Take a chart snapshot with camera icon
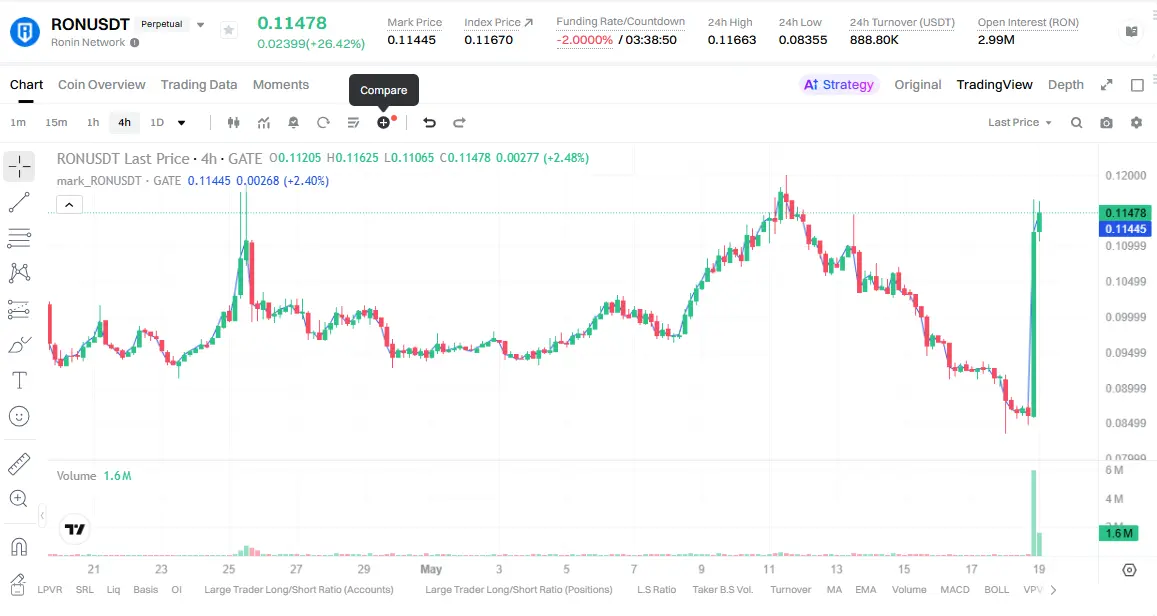 1106,122
